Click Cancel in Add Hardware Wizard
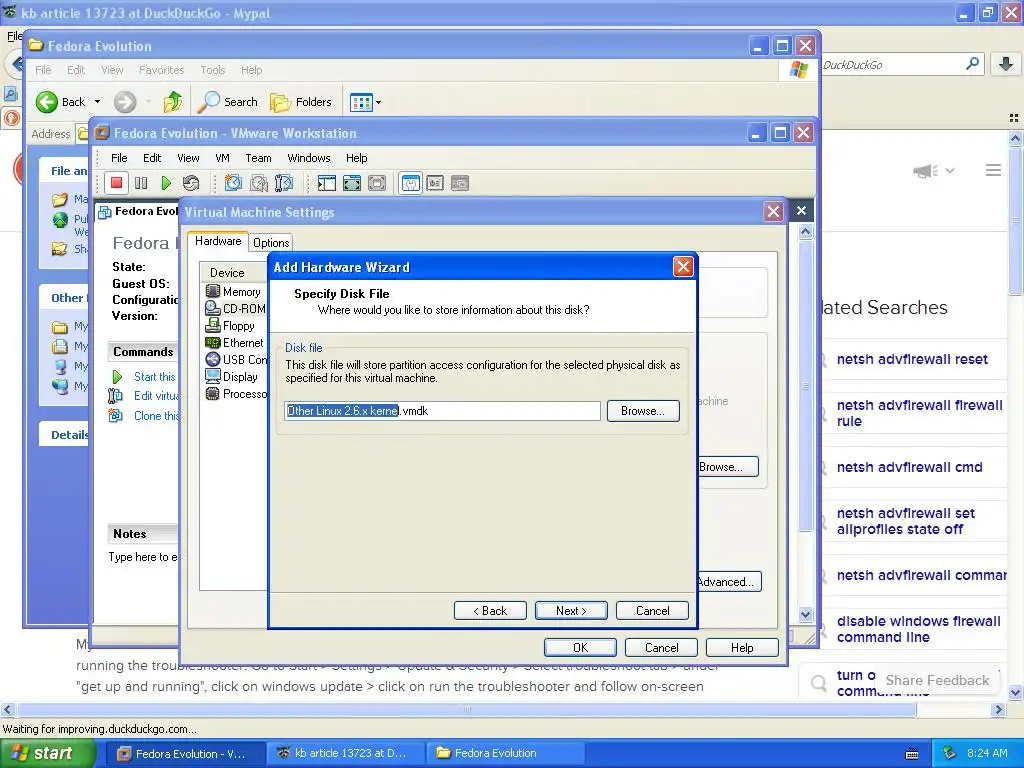Viewport: 1024px width, 768px height. pos(652,611)
